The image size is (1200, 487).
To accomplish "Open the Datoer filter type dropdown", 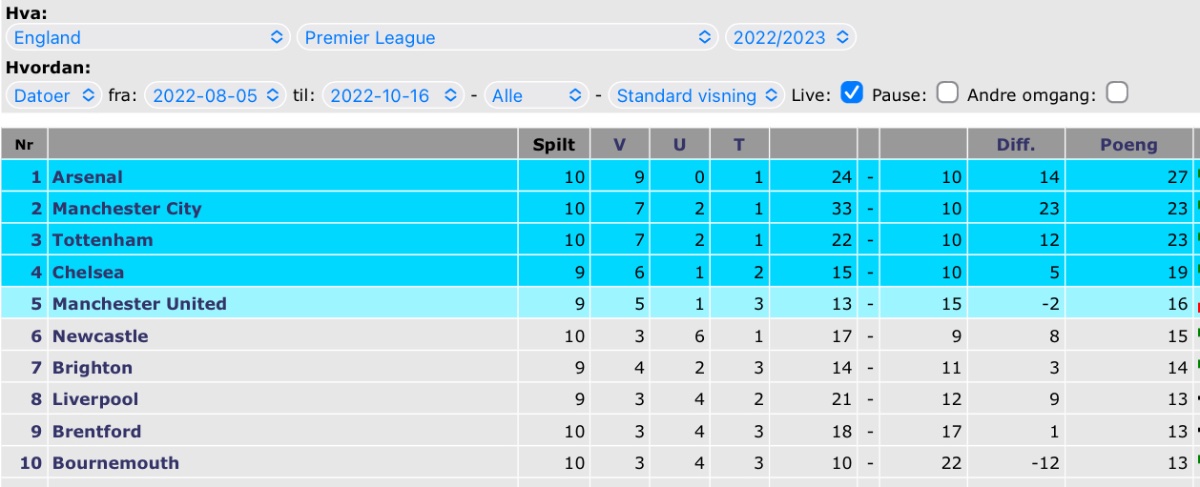I will pos(54,96).
